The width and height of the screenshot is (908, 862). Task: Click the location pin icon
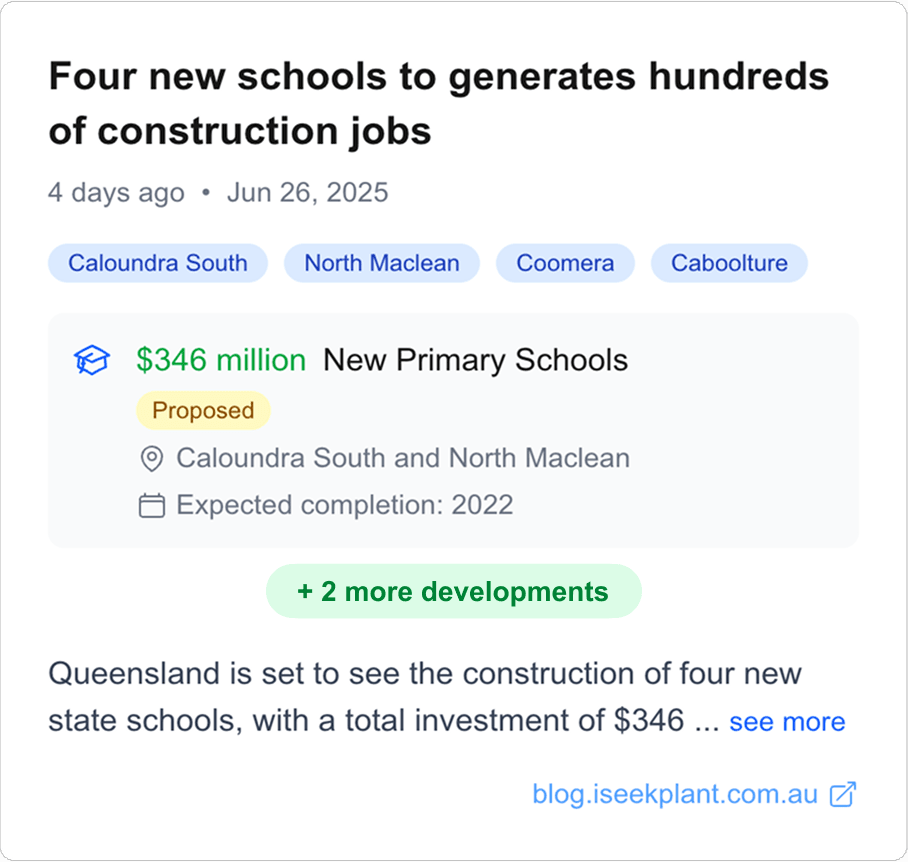pyautogui.click(x=151, y=459)
